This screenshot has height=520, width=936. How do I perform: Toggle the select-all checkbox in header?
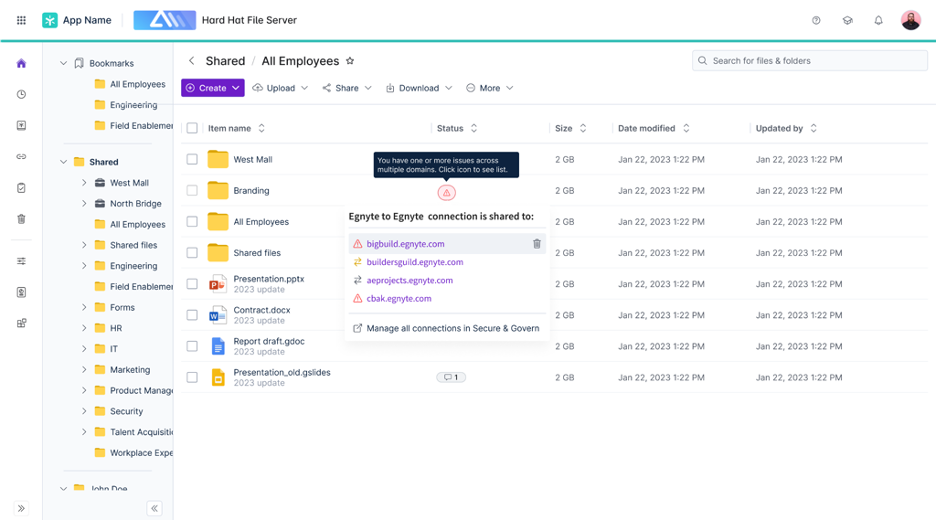click(192, 128)
